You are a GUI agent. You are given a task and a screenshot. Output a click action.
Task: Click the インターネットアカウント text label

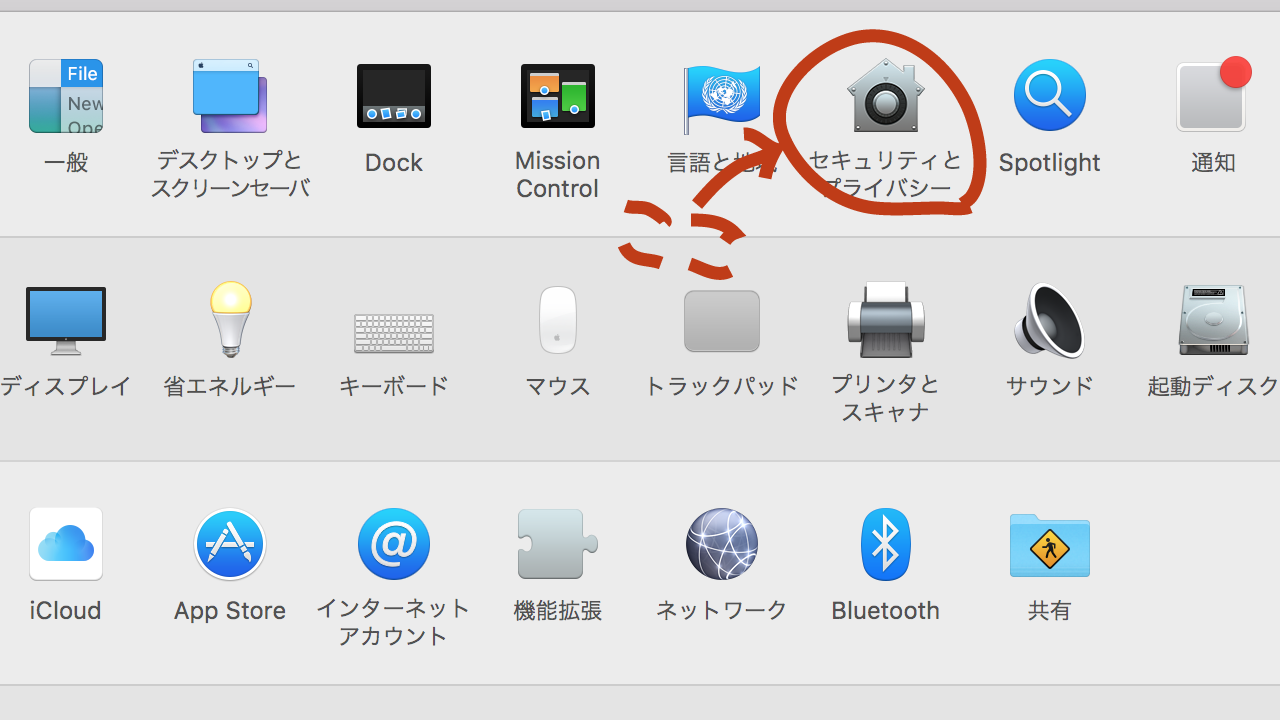(x=394, y=622)
